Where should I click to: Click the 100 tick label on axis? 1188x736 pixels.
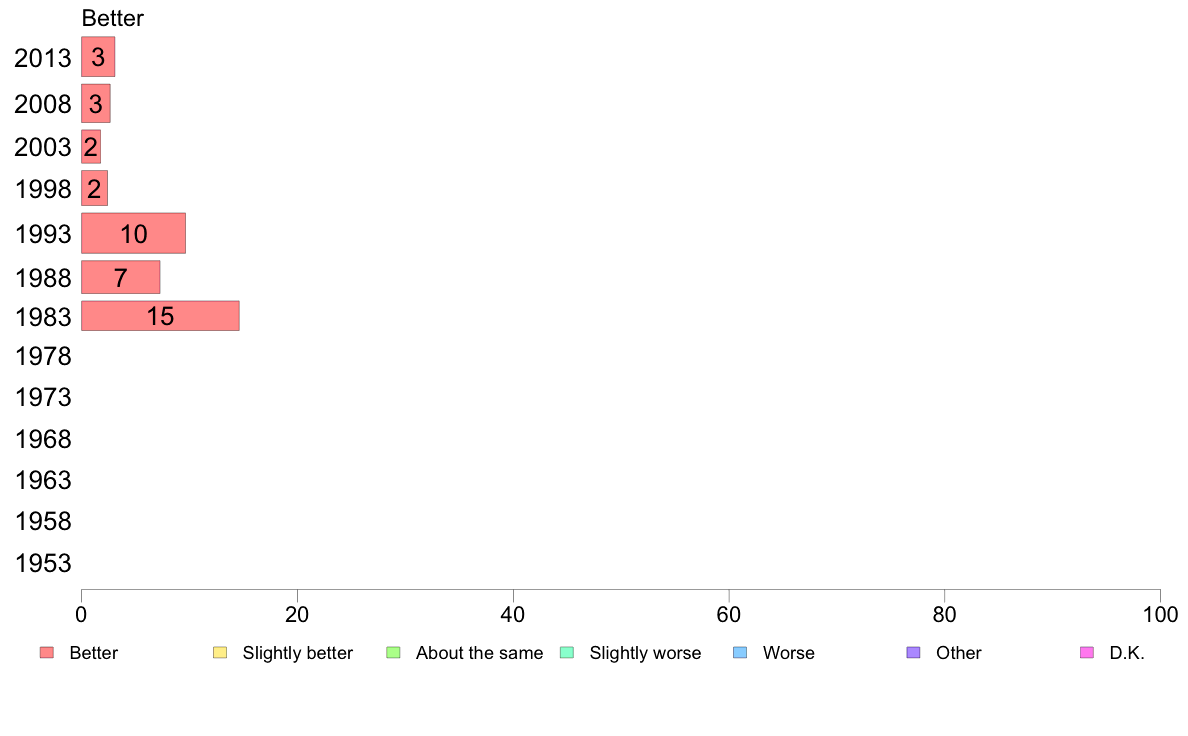(x=1160, y=615)
